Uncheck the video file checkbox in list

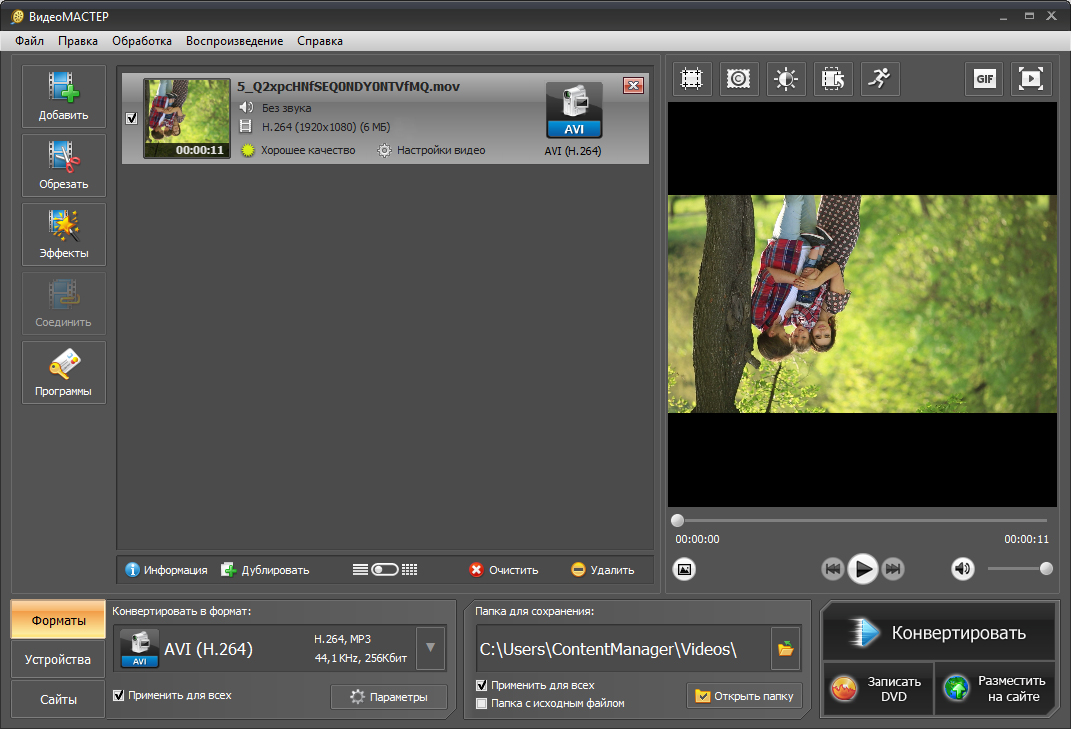pos(132,119)
